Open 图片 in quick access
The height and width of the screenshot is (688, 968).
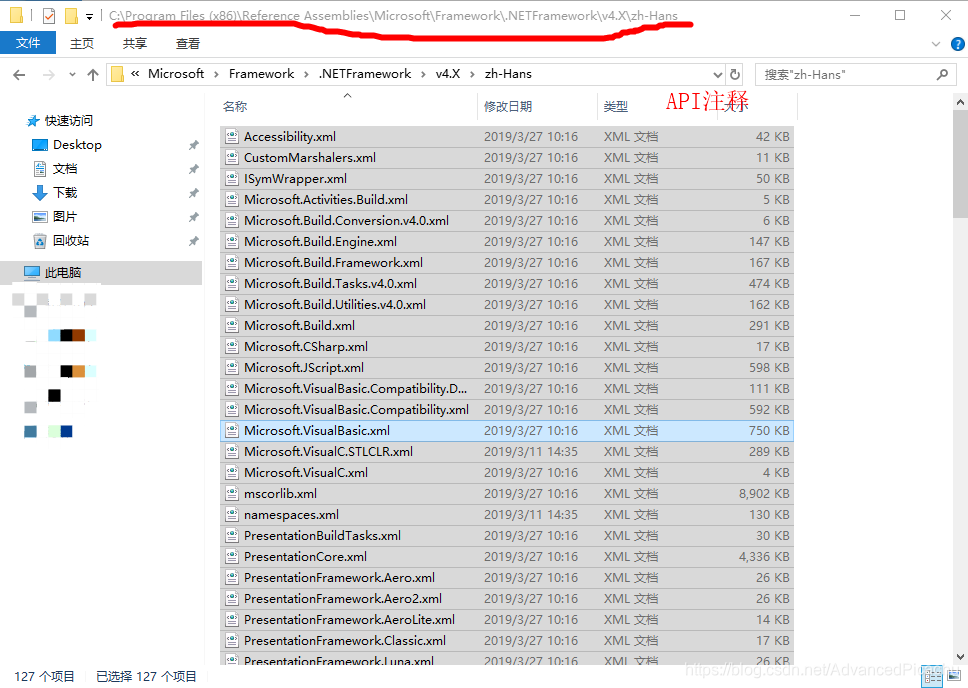pyautogui.click(x=65, y=217)
